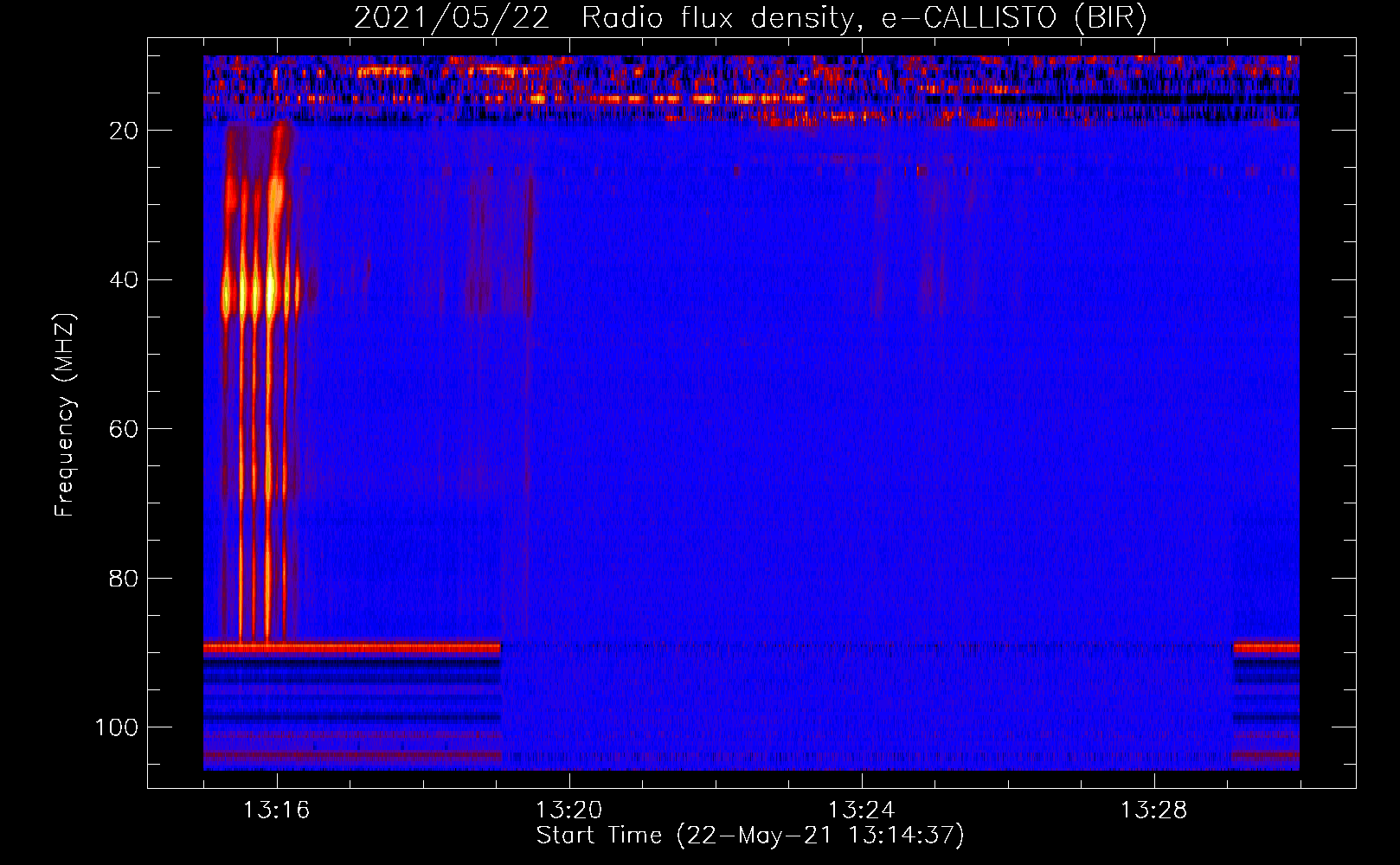Image resolution: width=1400 pixels, height=865 pixels.
Task: Click the 13:20 time axis label
Action: [x=568, y=811]
